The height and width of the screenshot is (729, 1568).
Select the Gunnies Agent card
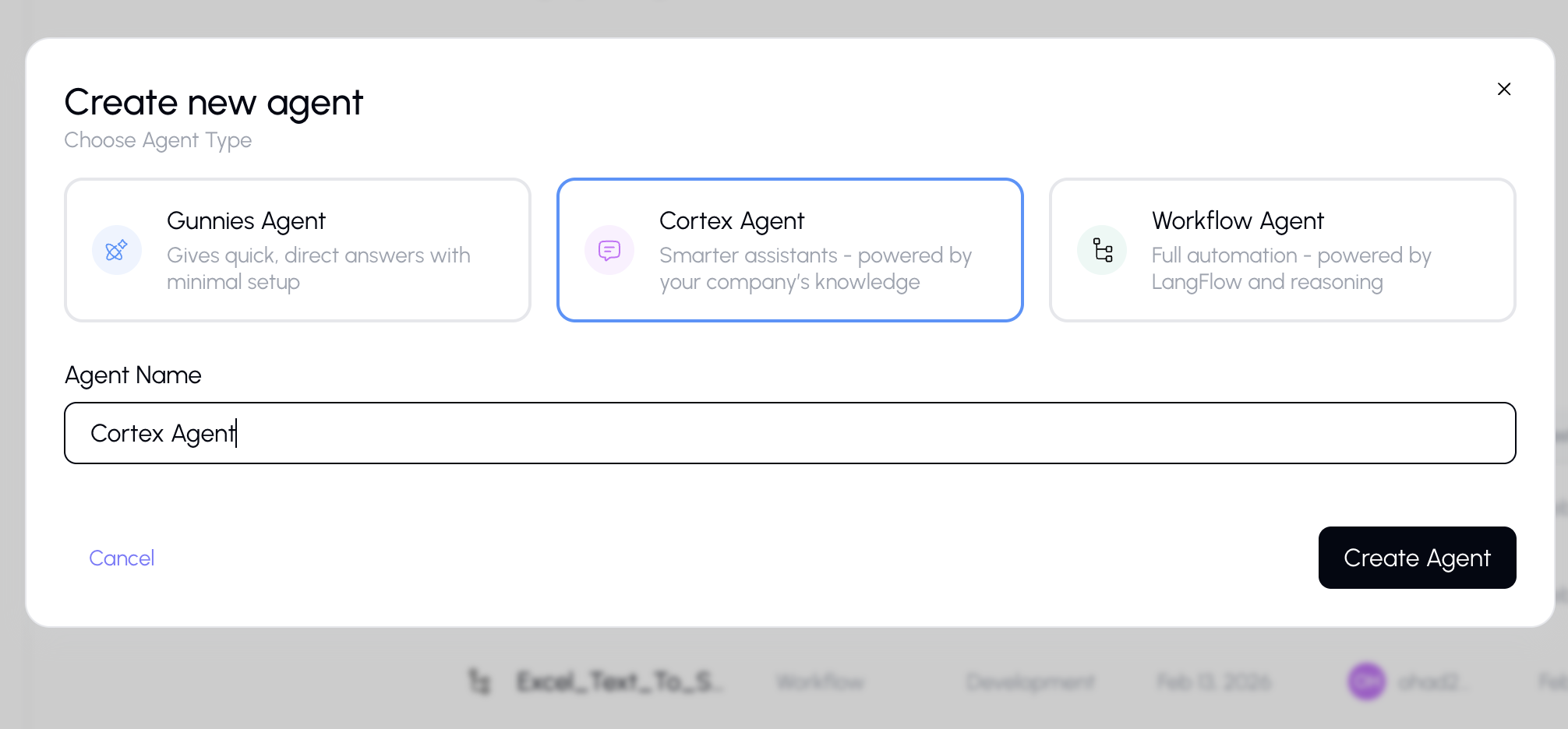[298, 250]
